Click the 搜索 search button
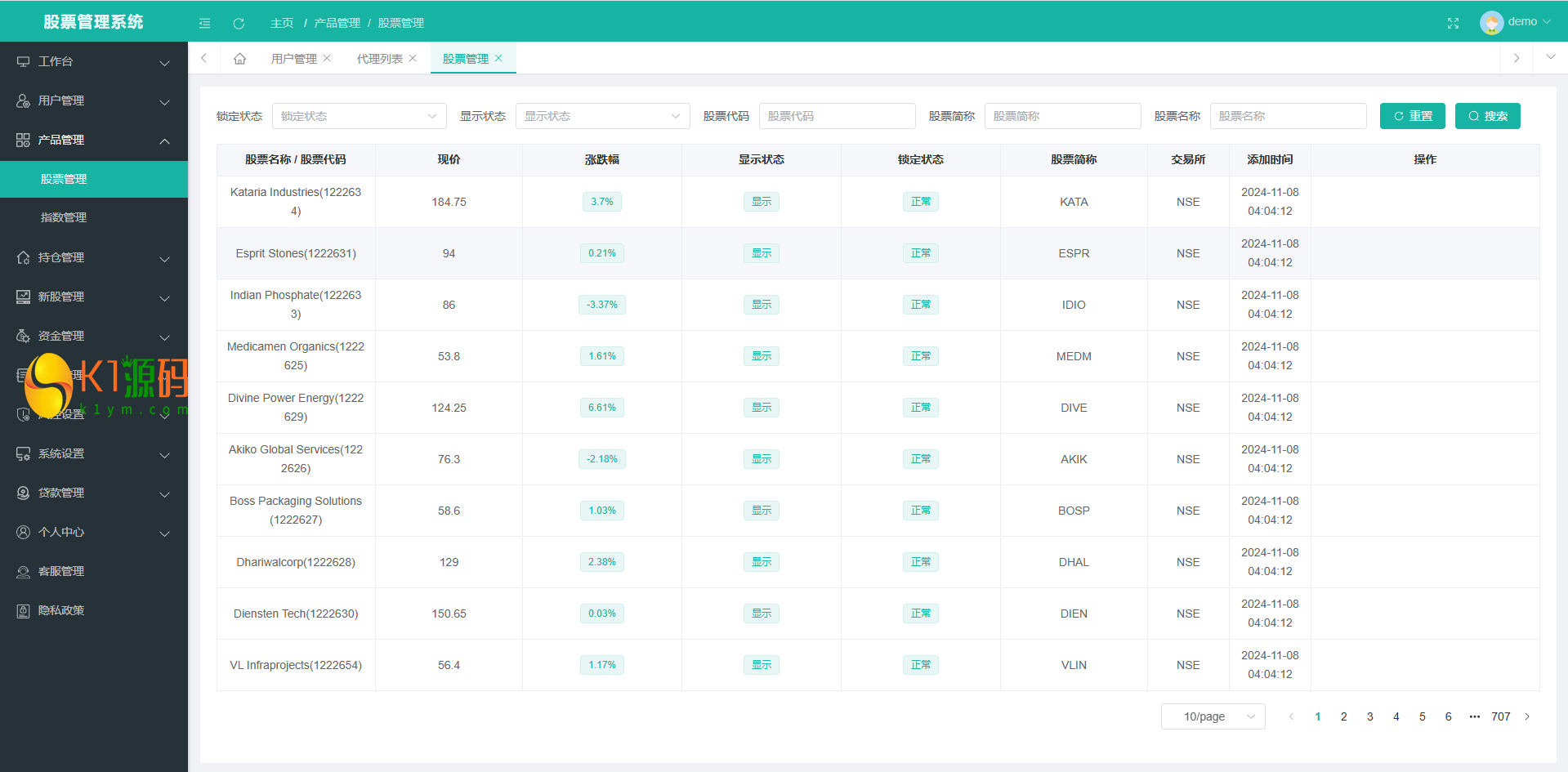Image resolution: width=1568 pixels, height=772 pixels. coord(1487,116)
